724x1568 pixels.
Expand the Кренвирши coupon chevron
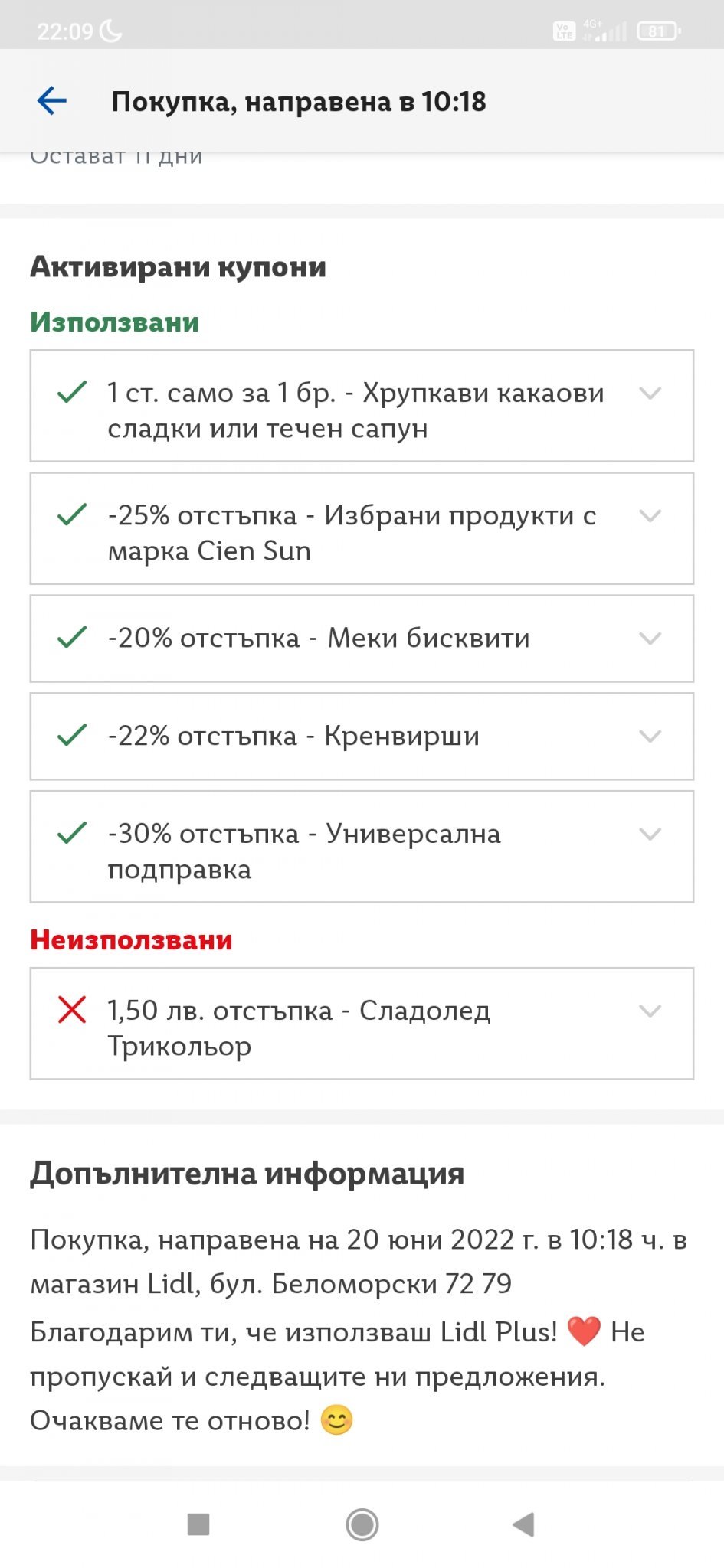point(650,737)
